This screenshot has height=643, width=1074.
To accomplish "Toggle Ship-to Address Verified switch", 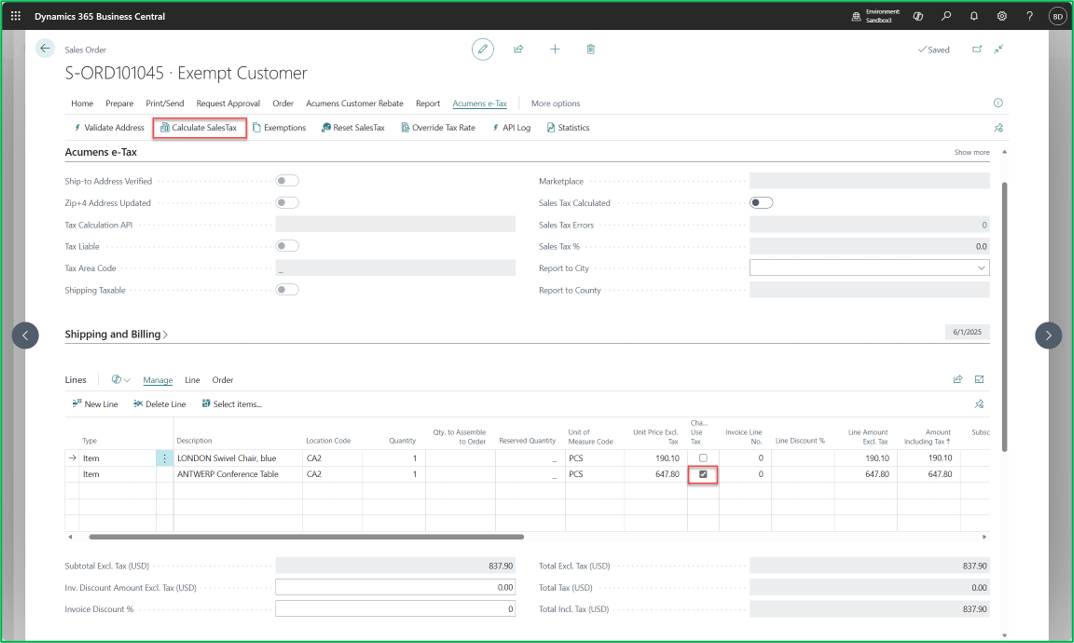I will (287, 181).
